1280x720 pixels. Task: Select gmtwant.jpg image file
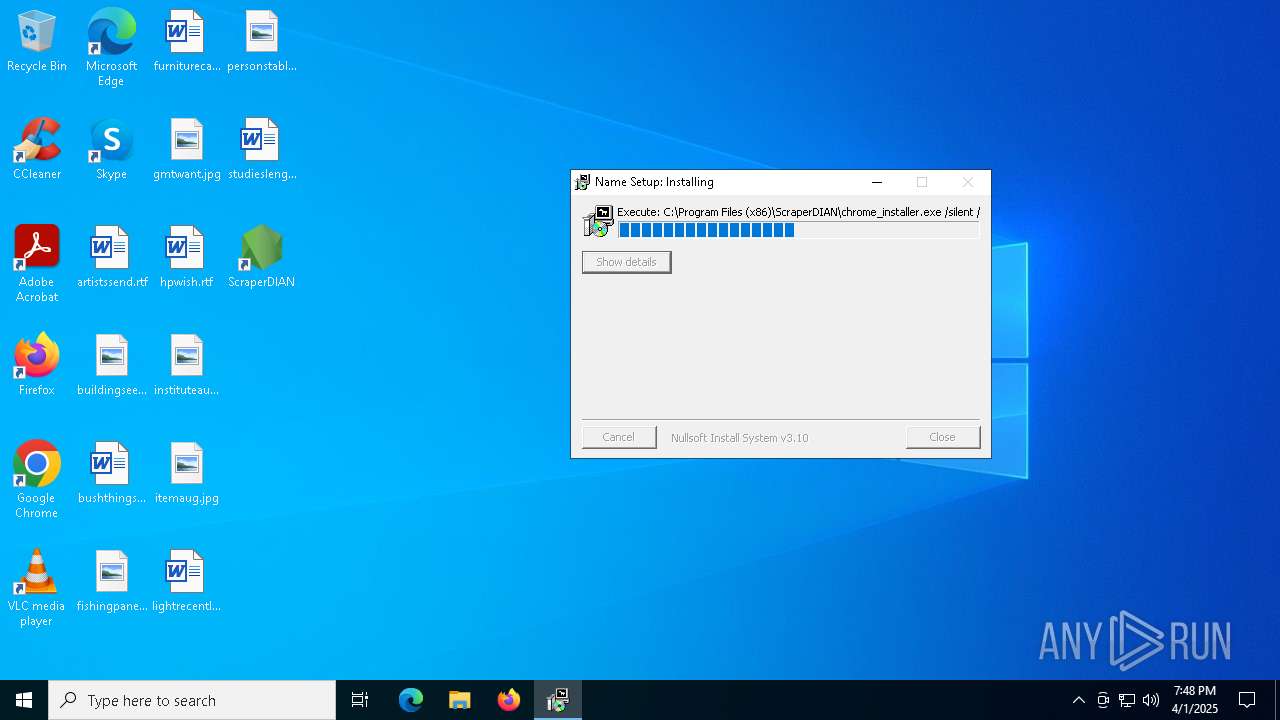(186, 150)
